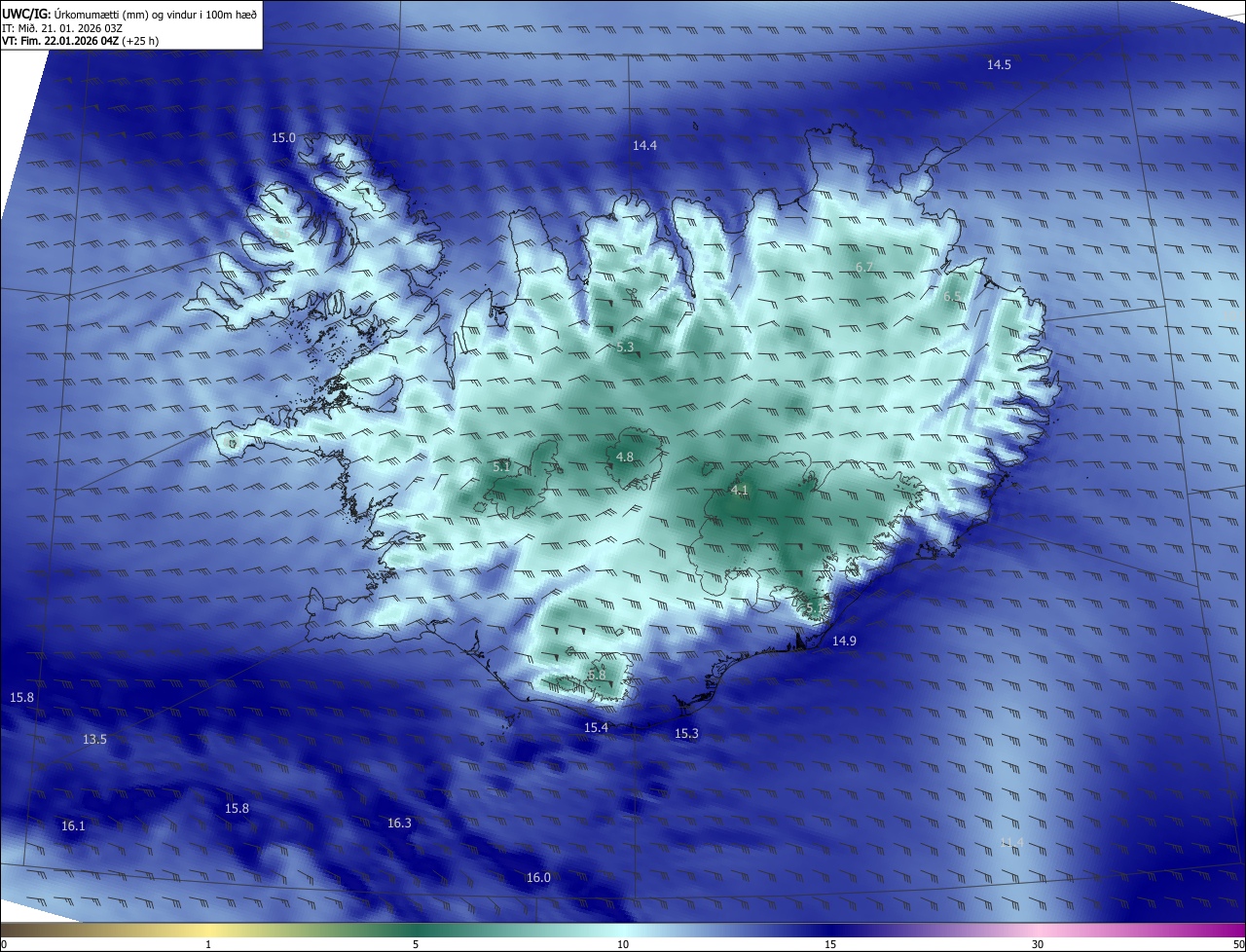Click the 15.3 value label

686,734
